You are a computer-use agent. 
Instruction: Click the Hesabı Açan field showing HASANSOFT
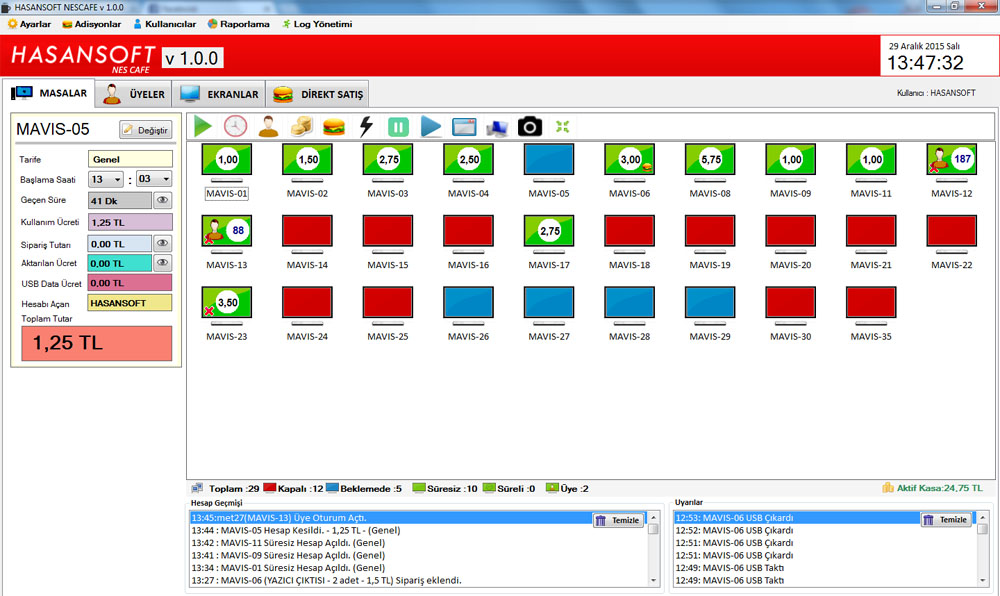click(130, 303)
